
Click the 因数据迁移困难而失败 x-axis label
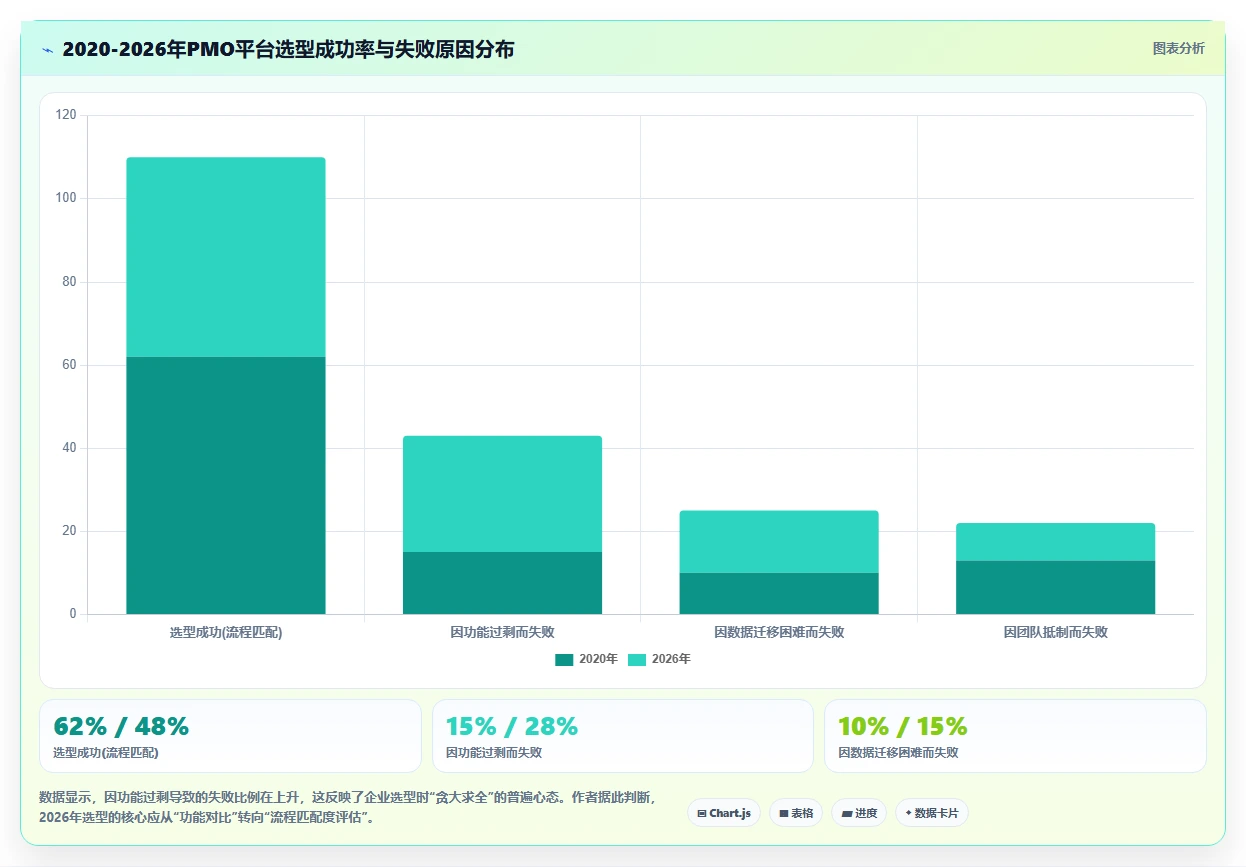779,632
